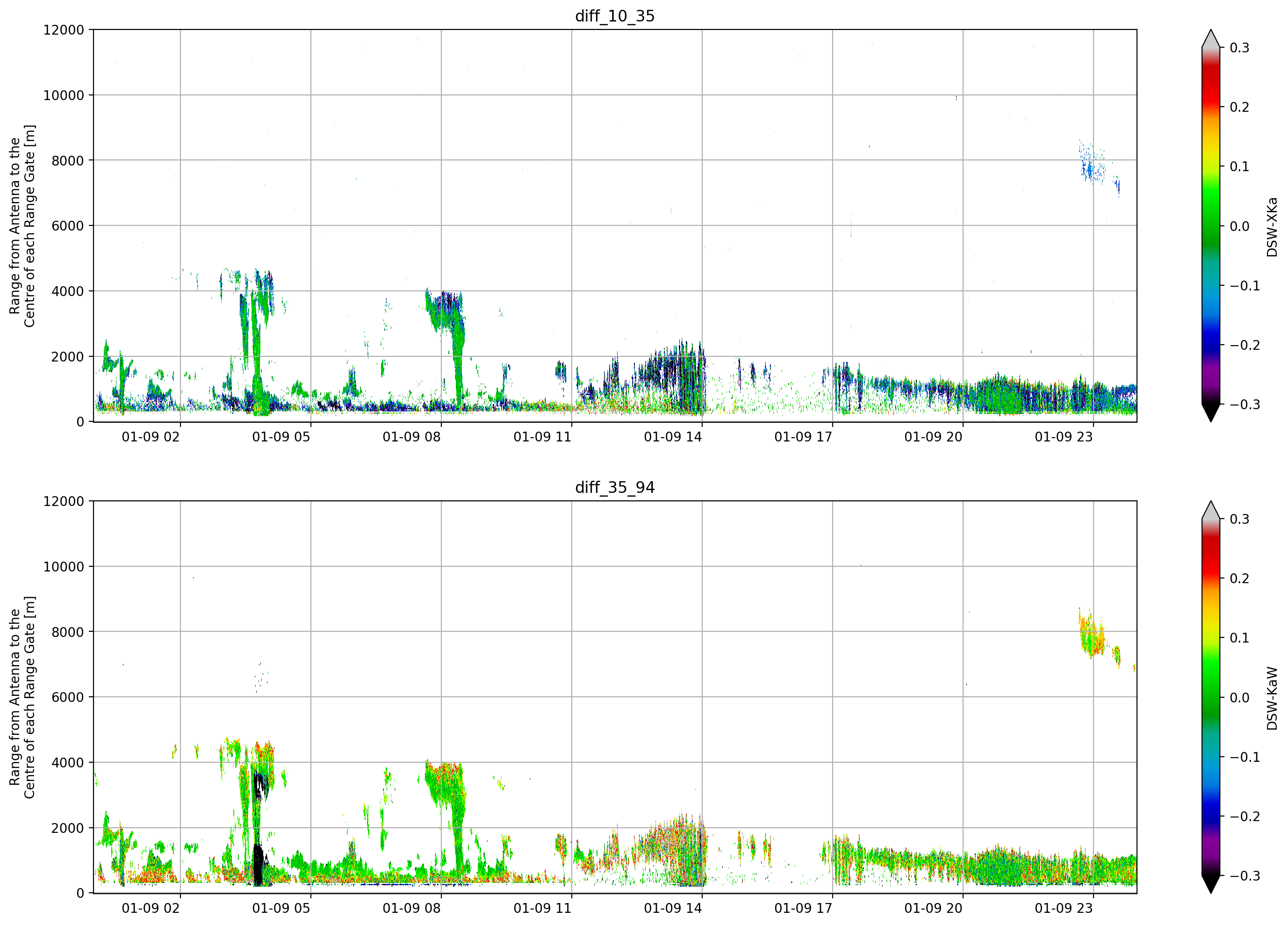Click the bottom plot '01-09 08' tick label
The width and height of the screenshot is (1288, 925).
(x=411, y=909)
